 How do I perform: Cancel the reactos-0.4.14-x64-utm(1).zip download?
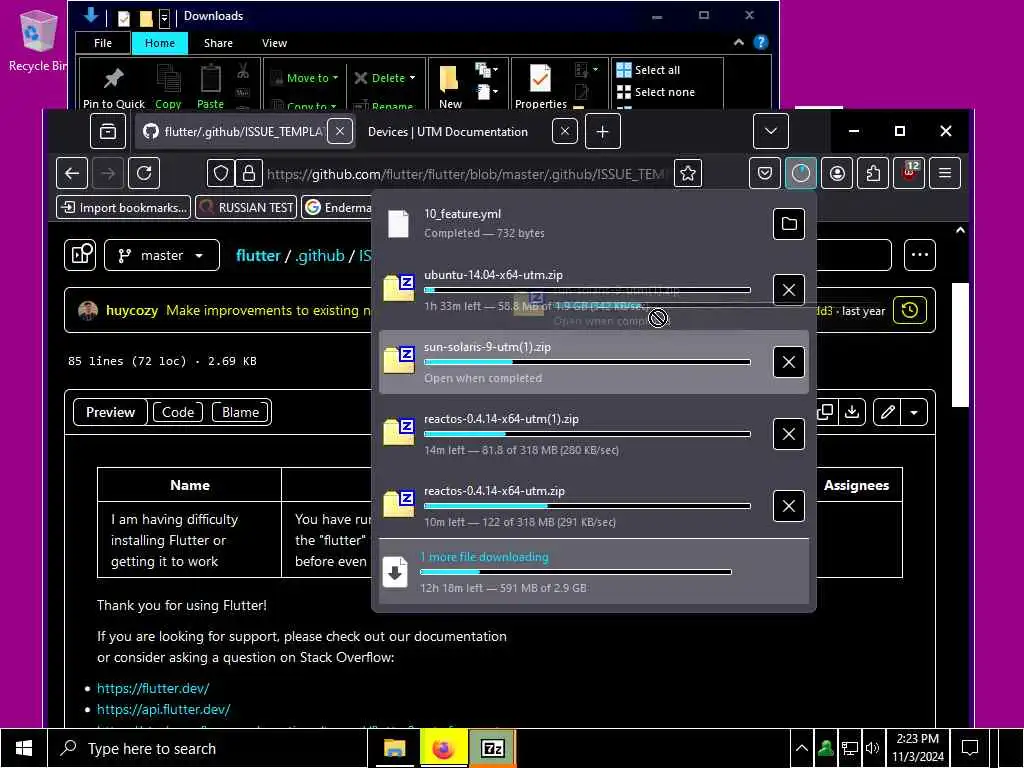tap(788, 434)
